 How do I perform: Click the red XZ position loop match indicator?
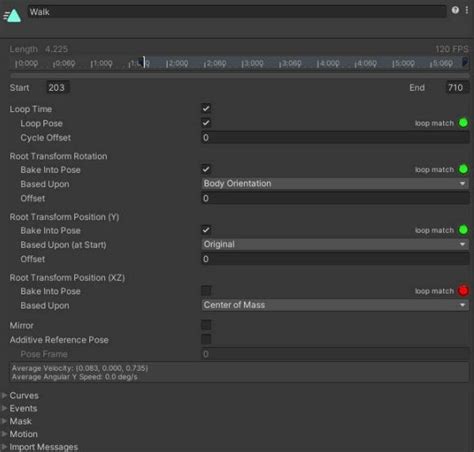(x=463, y=291)
